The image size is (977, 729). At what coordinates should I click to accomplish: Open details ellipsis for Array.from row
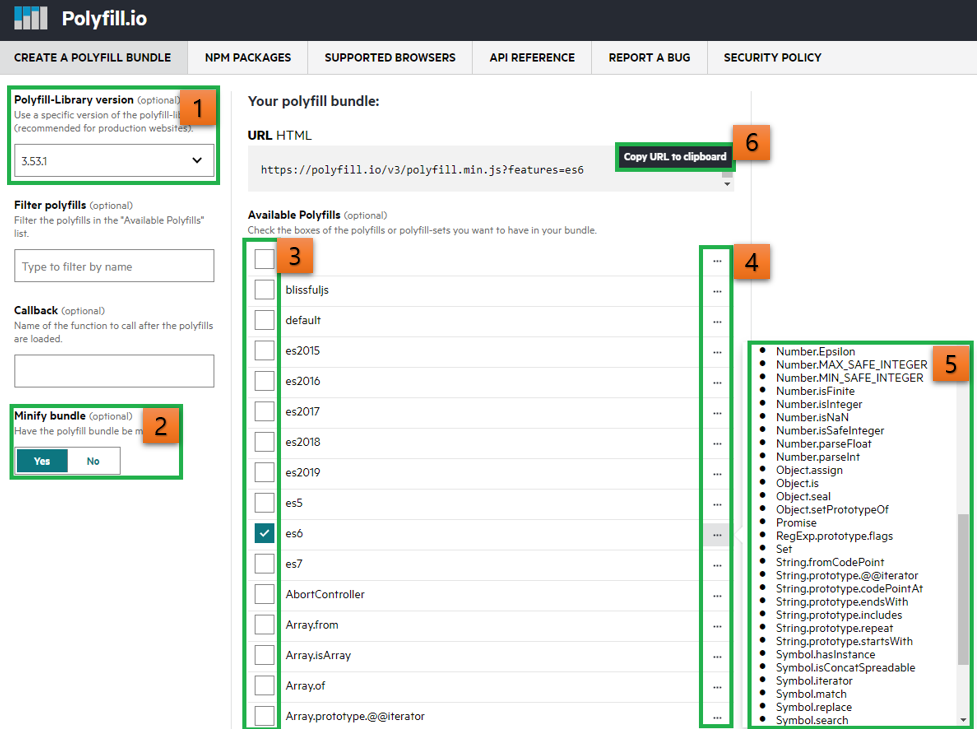pos(717,627)
